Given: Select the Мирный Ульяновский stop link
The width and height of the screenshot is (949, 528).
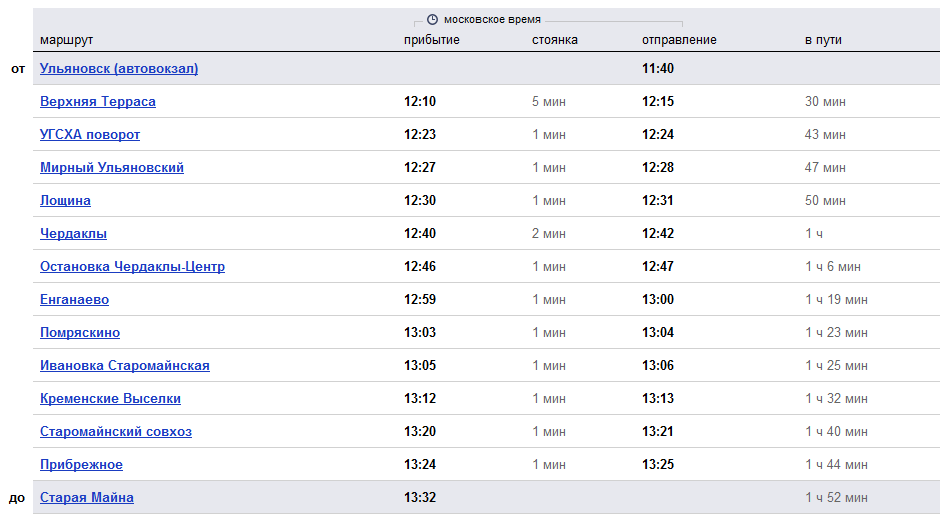Looking at the screenshot, I should (112, 168).
